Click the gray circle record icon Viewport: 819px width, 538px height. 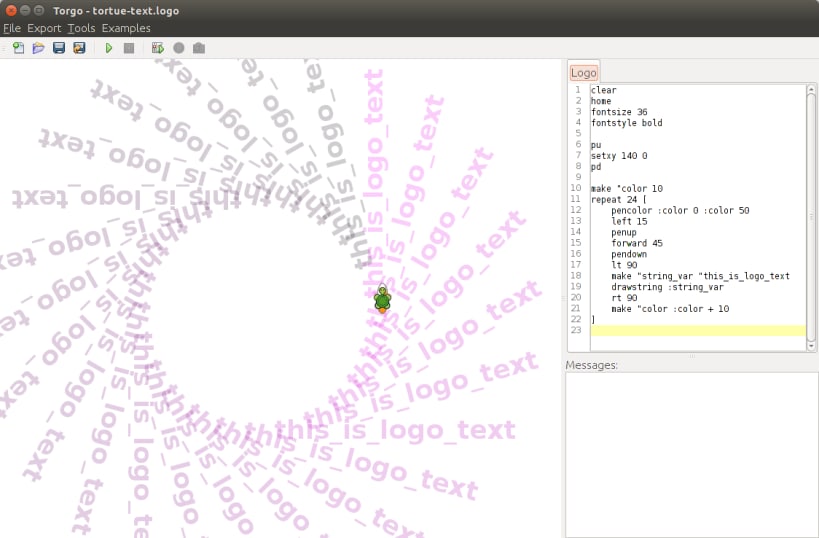179,48
